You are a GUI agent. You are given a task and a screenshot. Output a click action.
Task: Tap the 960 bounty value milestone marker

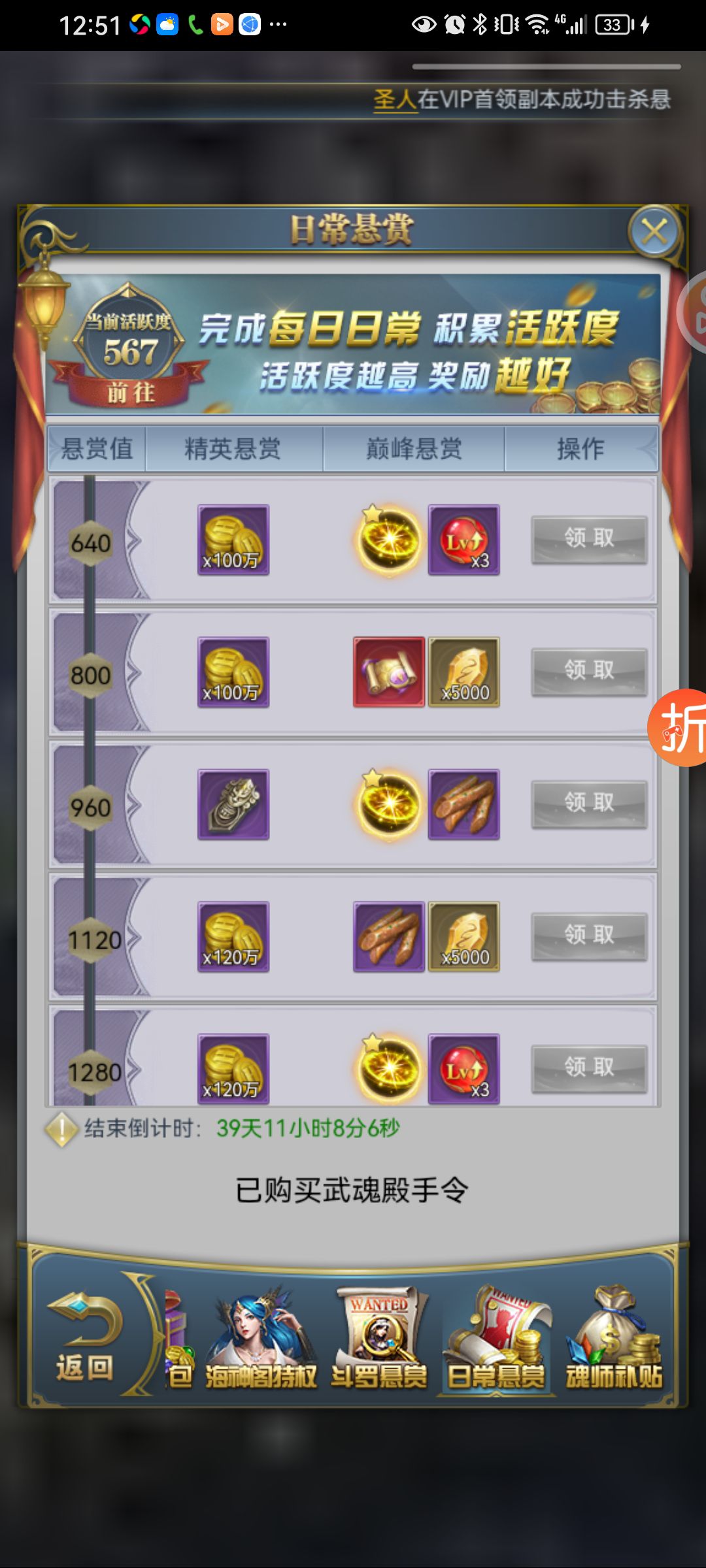pyautogui.click(x=91, y=808)
